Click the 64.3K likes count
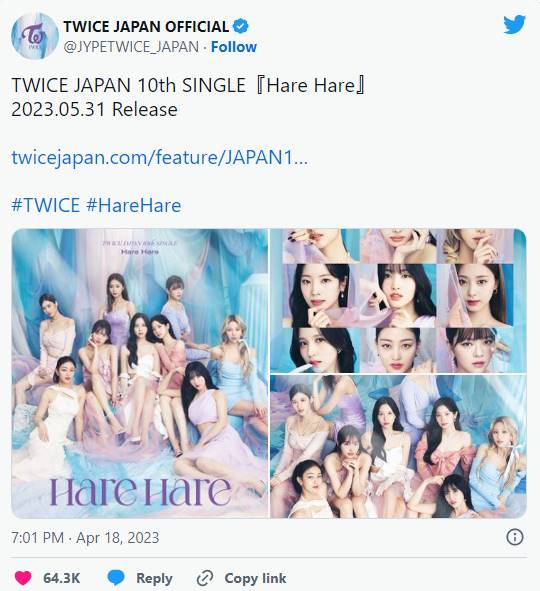The height and width of the screenshot is (591, 540). point(61,578)
